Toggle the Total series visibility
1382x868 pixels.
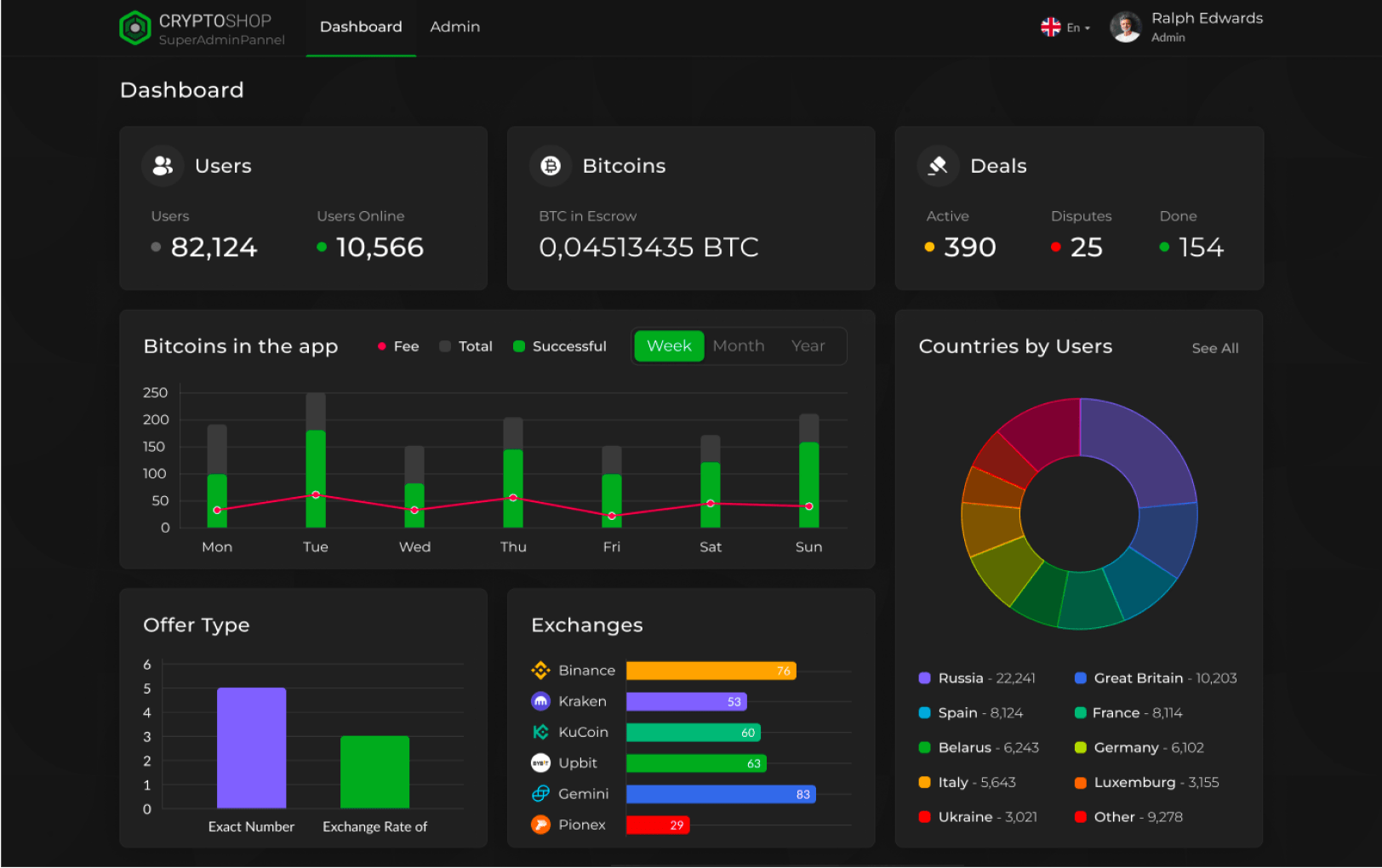(x=465, y=345)
